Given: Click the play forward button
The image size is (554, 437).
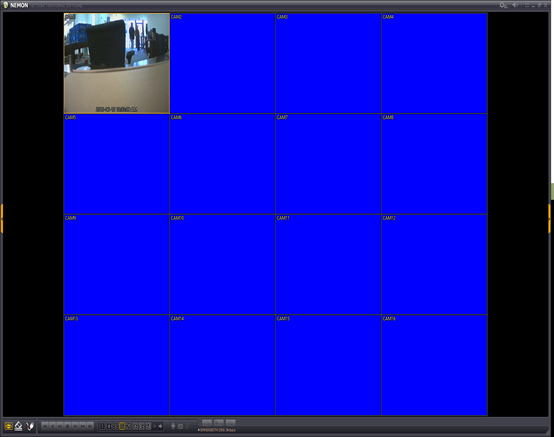Looking at the screenshot, I should tap(75, 426).
